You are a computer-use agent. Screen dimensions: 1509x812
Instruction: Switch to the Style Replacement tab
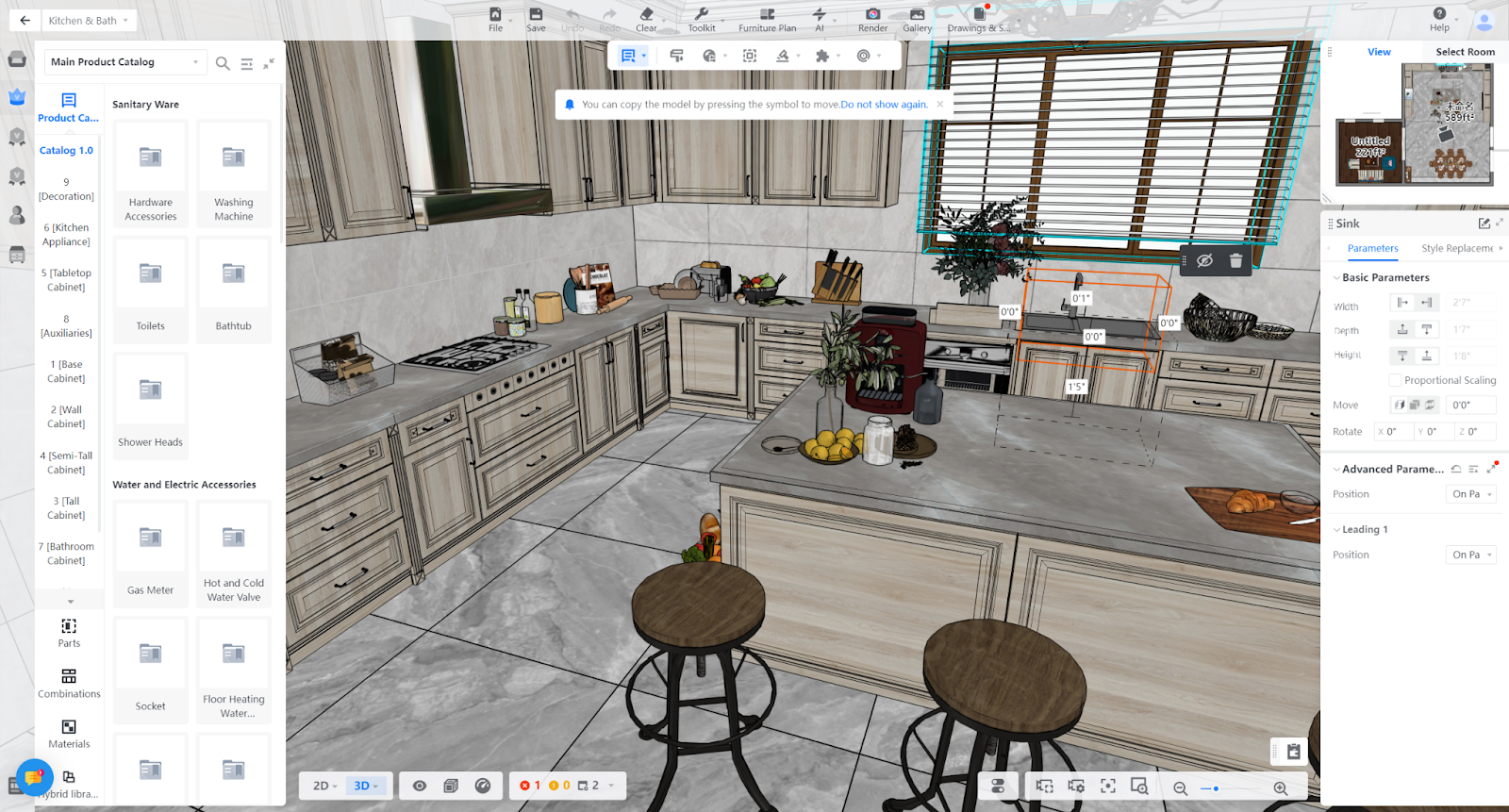click(x=1457, y=249)
